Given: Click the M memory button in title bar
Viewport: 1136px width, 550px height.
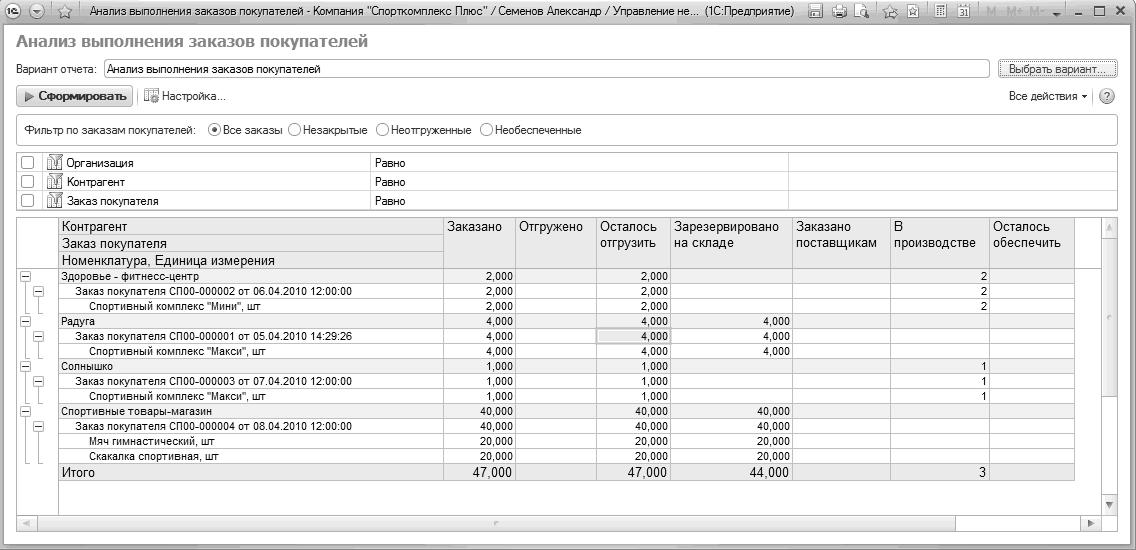Looking at the screenshot, I should [x=991, y=12].
